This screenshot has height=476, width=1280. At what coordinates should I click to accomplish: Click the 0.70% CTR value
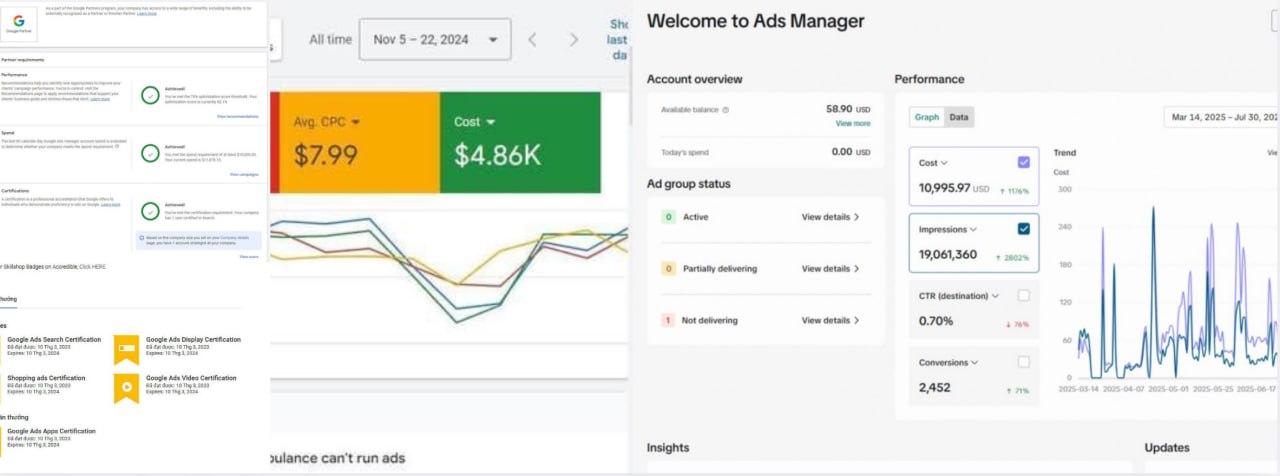[936, 321]
